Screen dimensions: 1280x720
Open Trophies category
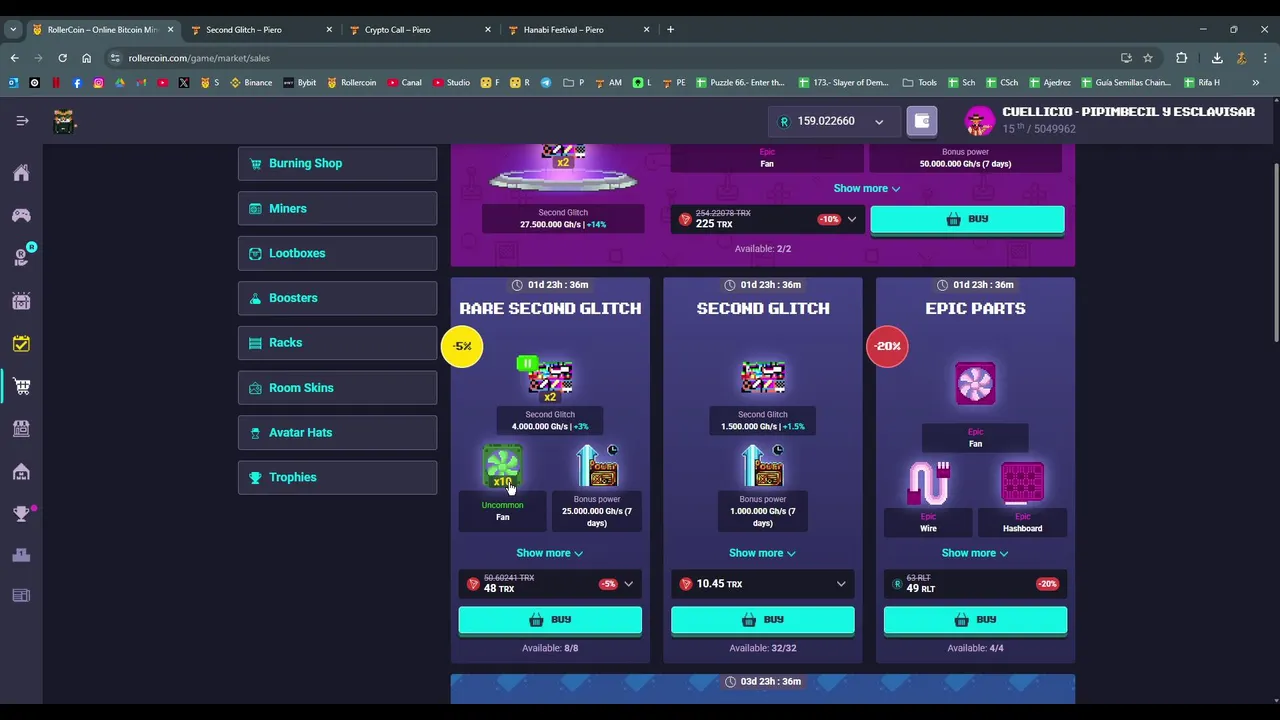tap(337, 477)
